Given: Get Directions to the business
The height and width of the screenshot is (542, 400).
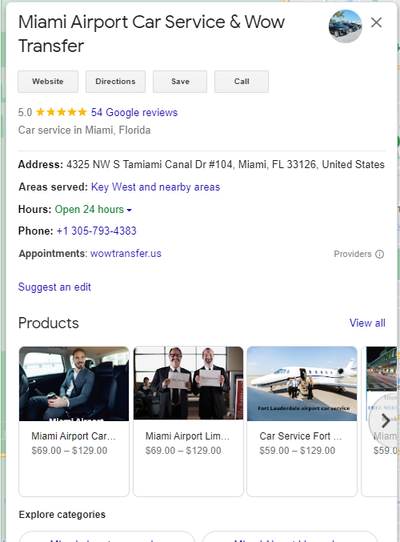Looking at the screenshot, I should click(115, 82).
